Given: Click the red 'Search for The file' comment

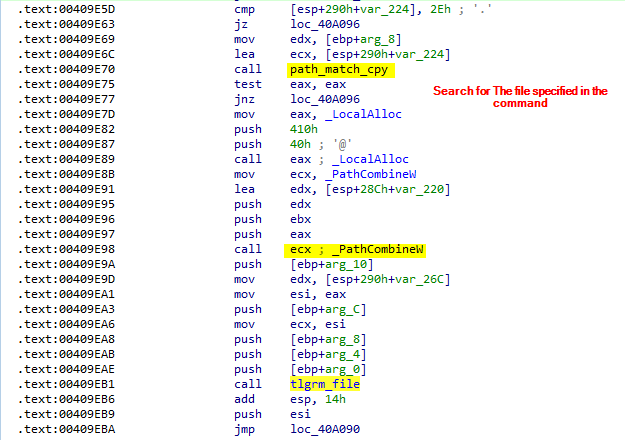Looking at the screenshot, I should pyautogui.click(x=519, y=97).
